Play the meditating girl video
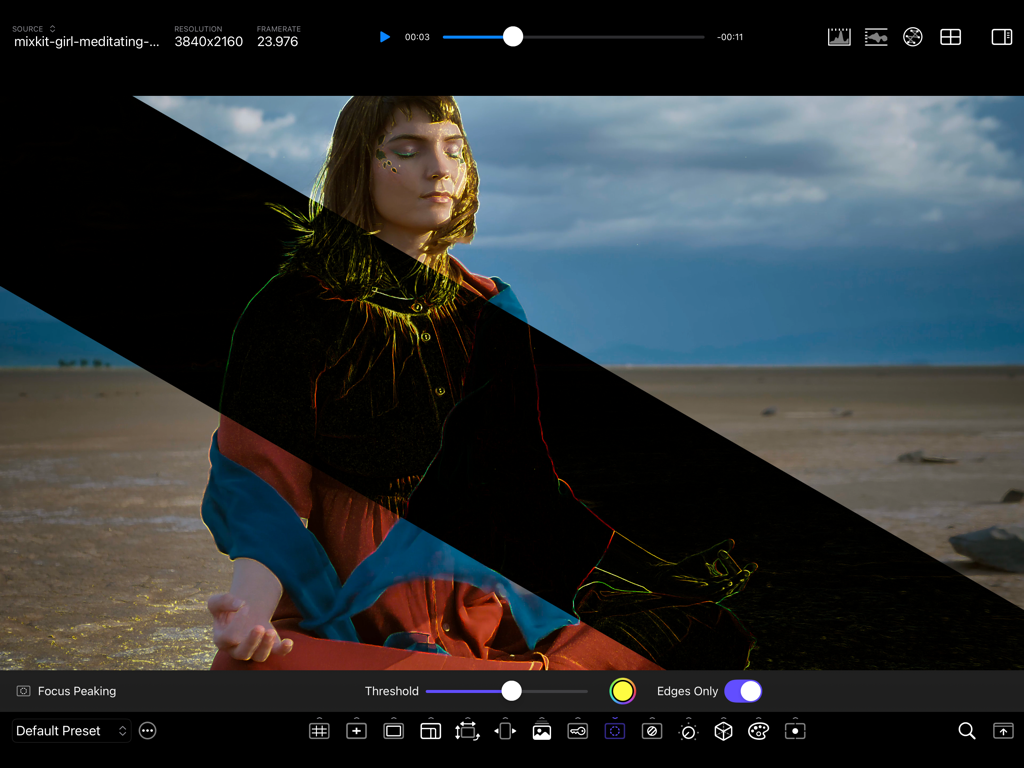The width and height of the screenshot is (1024, 768). coord(385,36)
